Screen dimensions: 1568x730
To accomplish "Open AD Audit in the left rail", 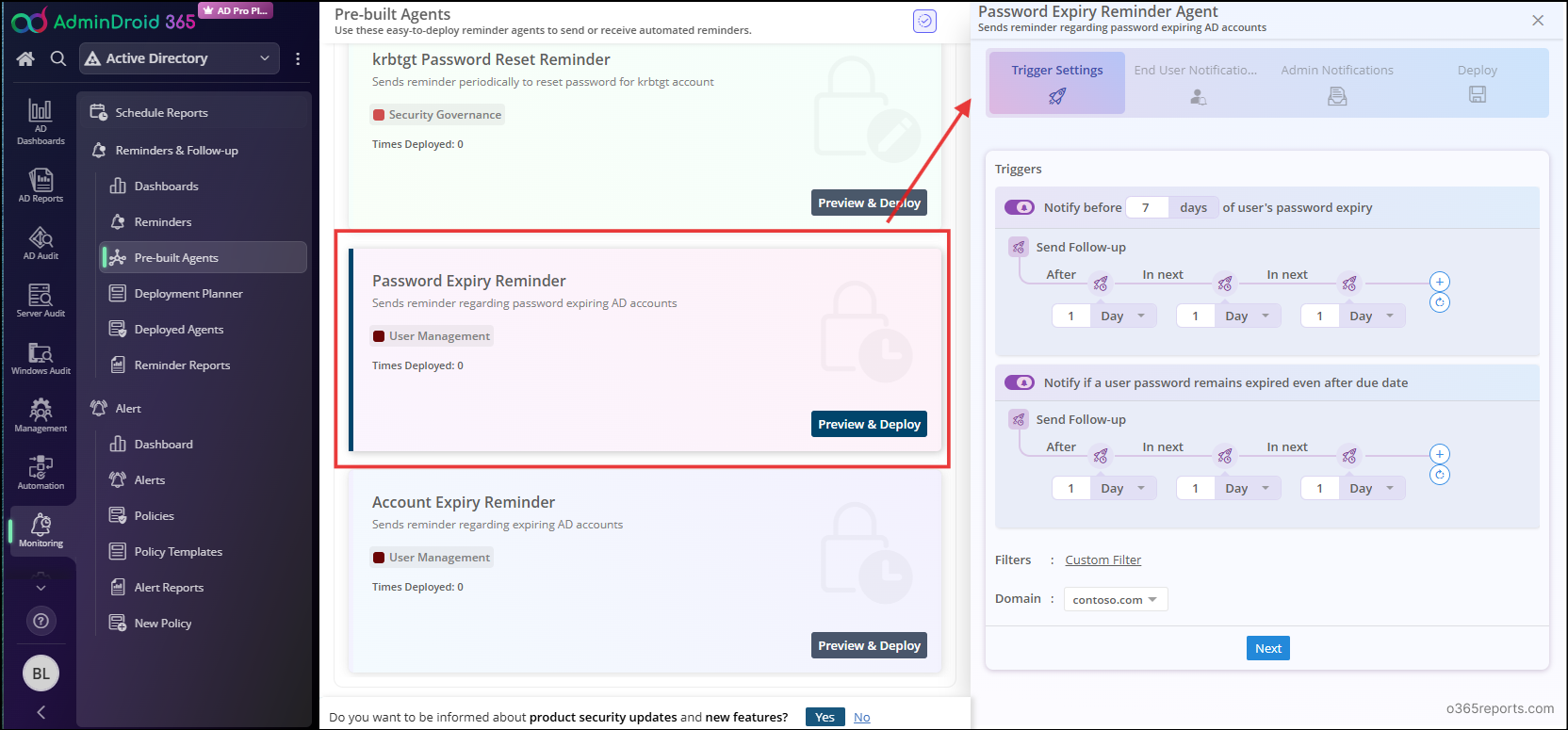I will (x=41, y=243).
